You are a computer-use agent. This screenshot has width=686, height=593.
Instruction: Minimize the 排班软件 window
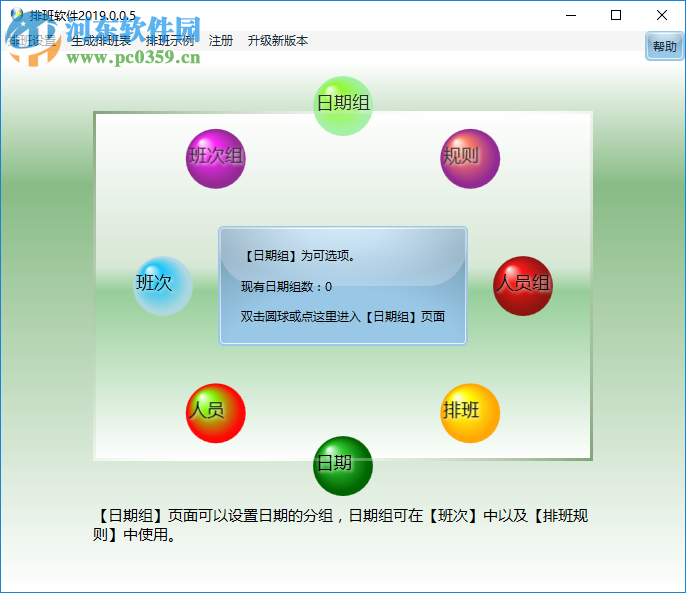571,15
